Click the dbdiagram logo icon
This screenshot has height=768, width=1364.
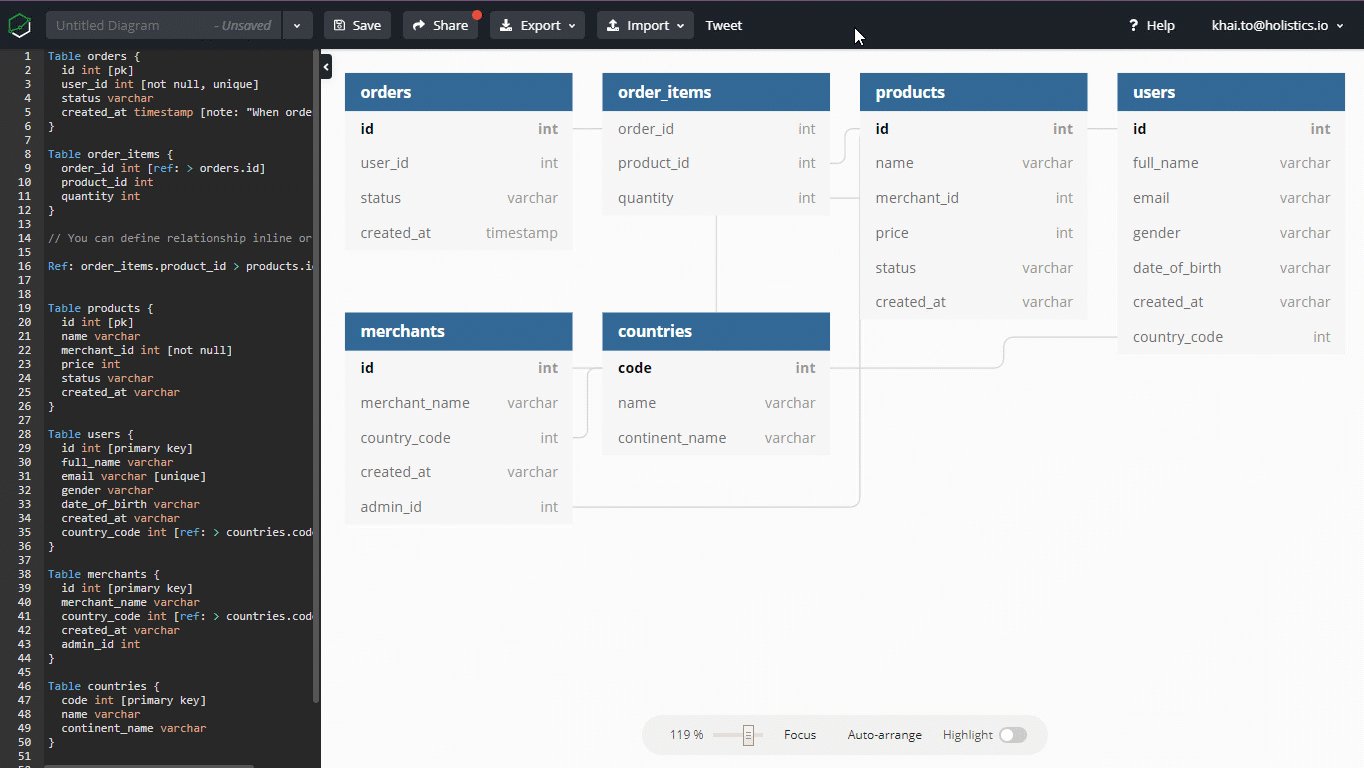20,25
